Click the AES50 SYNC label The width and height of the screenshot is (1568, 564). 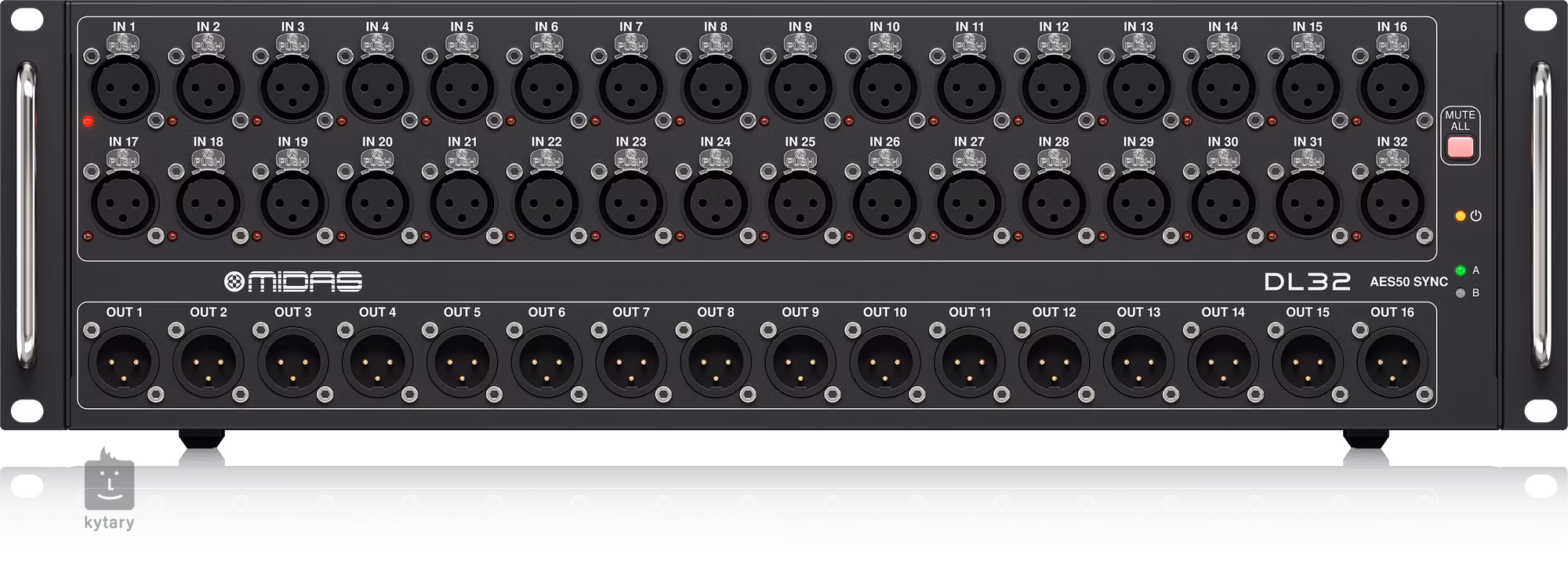1408,282
